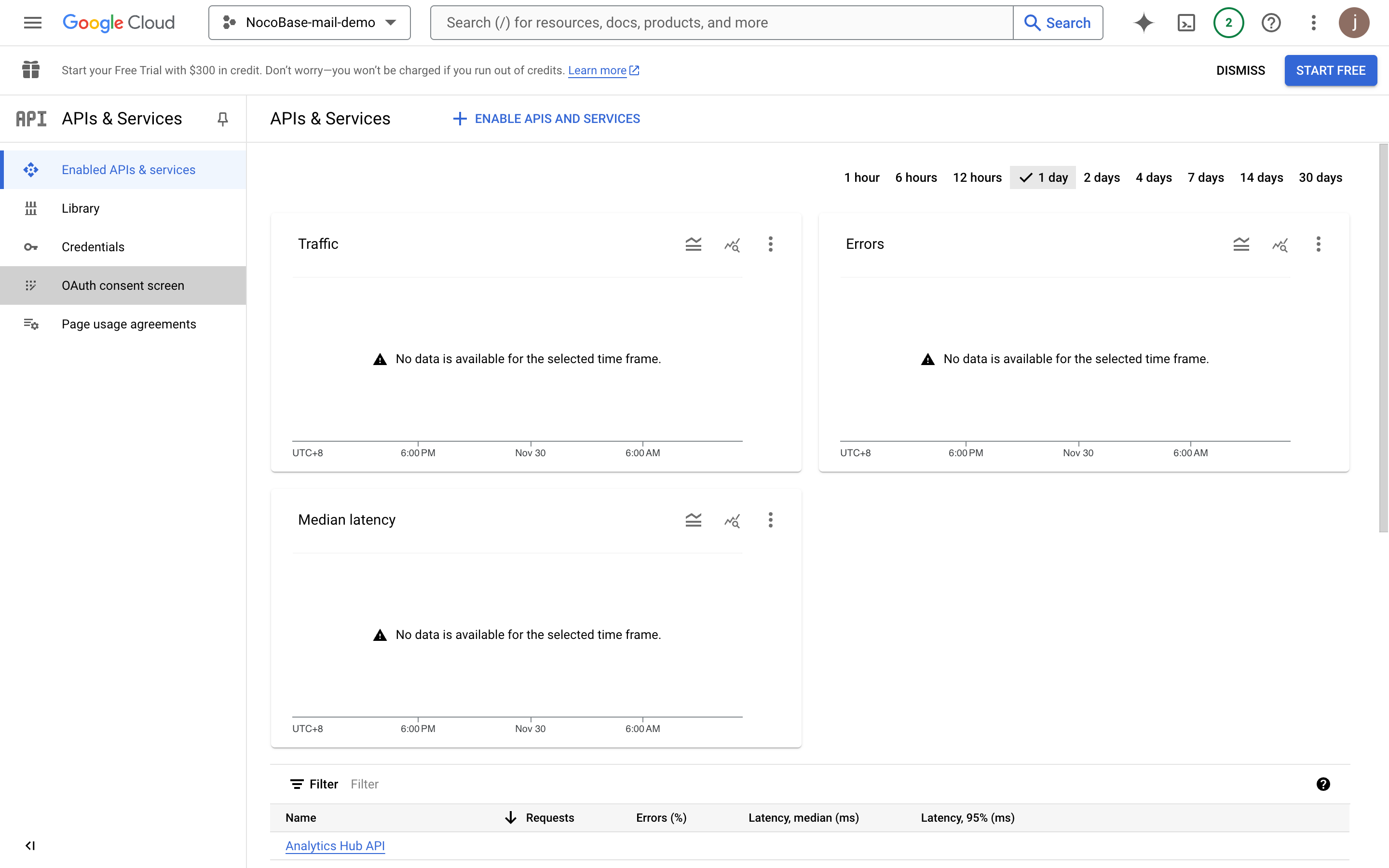Explore data on the Errors chart

1280,244
